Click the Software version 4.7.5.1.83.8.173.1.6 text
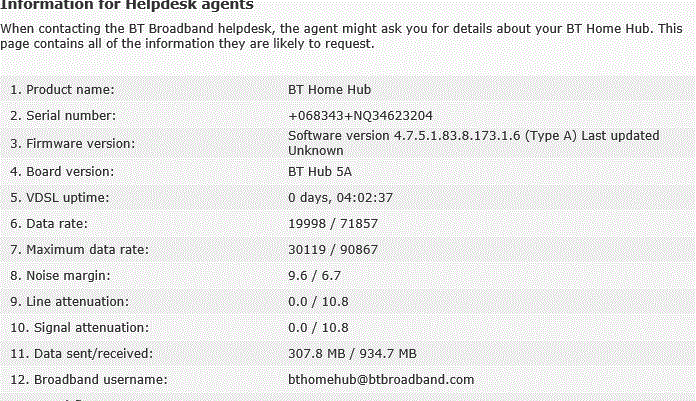 (x=404, y=135)
